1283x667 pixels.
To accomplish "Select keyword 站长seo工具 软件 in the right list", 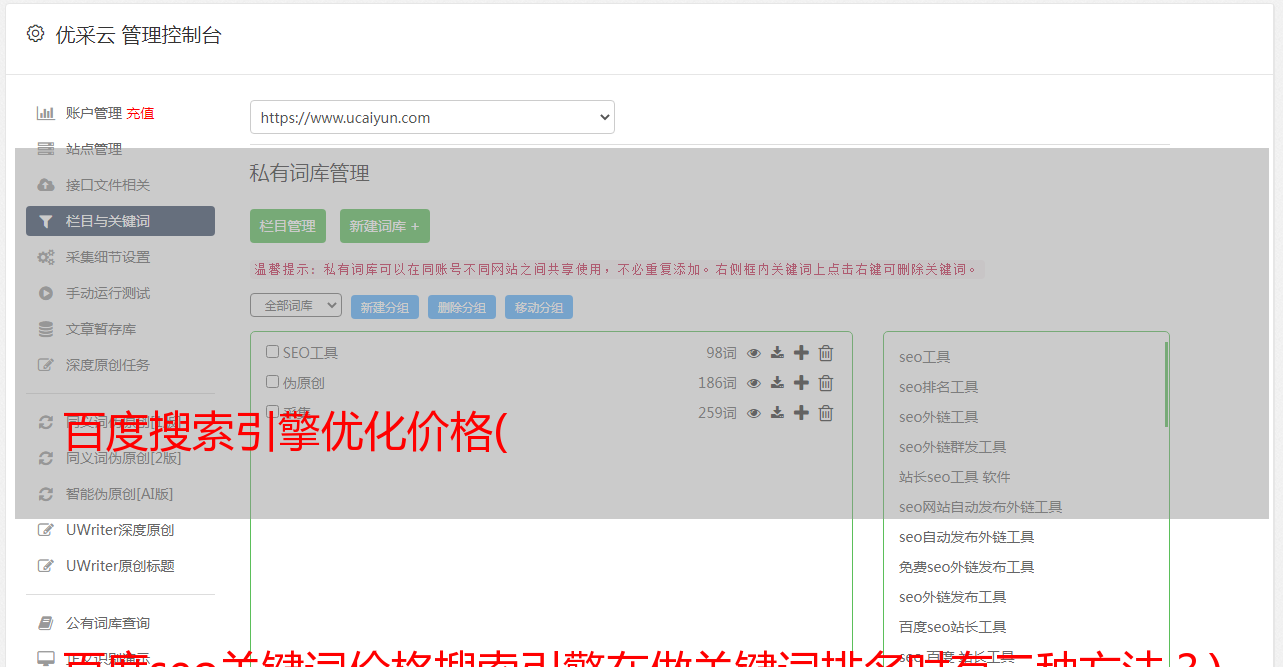I will [955, 477].
